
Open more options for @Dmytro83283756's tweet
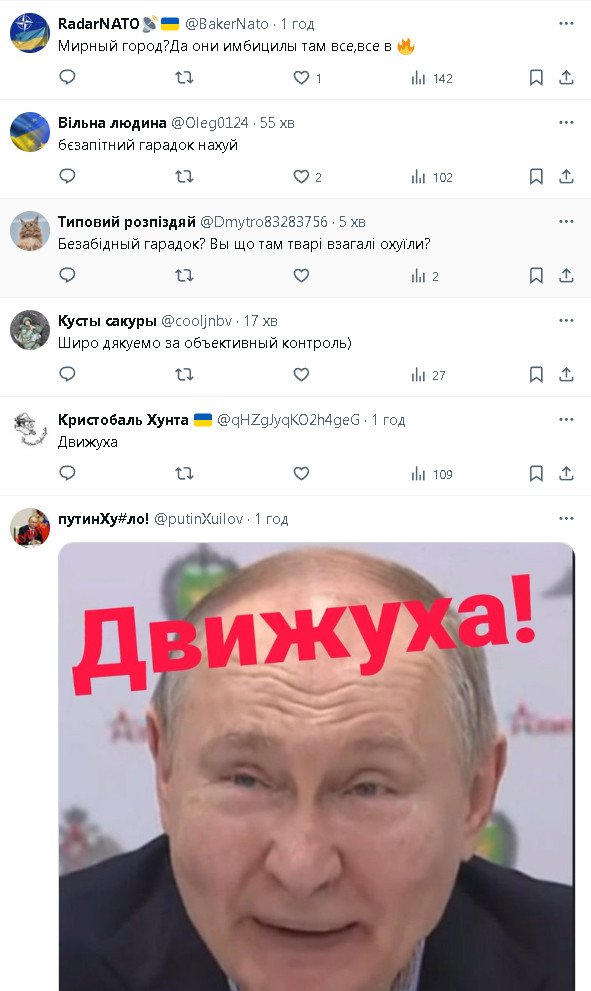(x=566, y=221)
